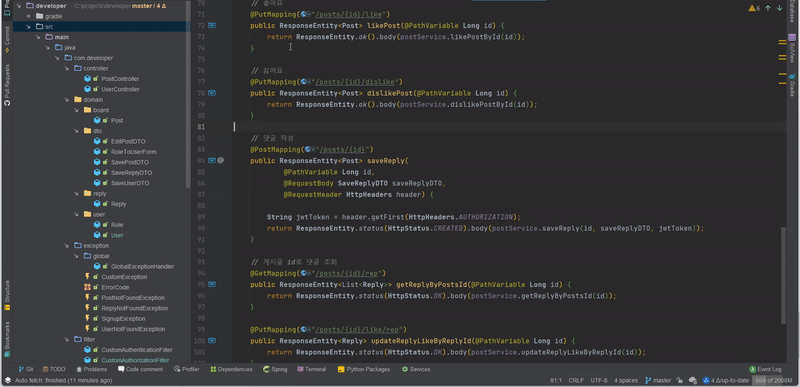This screenshot has width=800, height=387.
Task: Collapse the main folder
Action: click(38, 37)
